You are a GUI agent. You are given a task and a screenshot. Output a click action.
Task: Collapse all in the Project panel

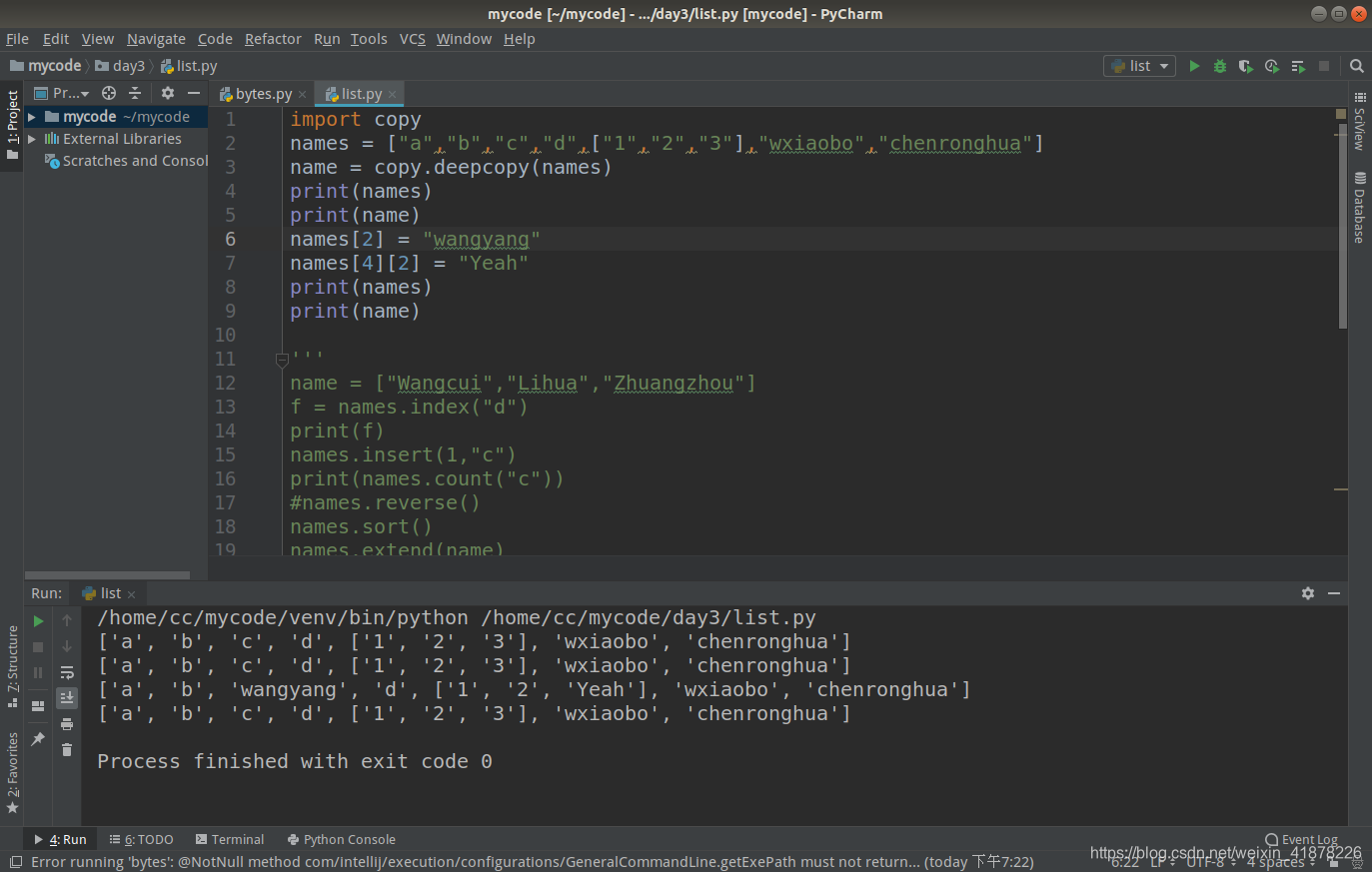pyautogui.click(x=135, y=93)
